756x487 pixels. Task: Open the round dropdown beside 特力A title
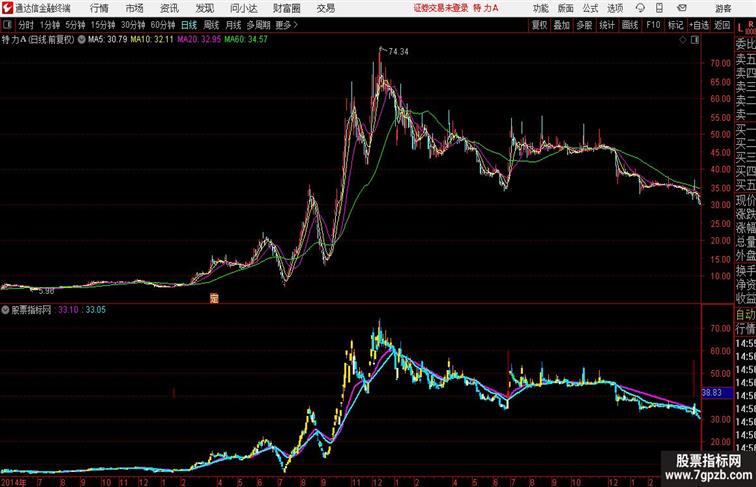click(81, 40)
